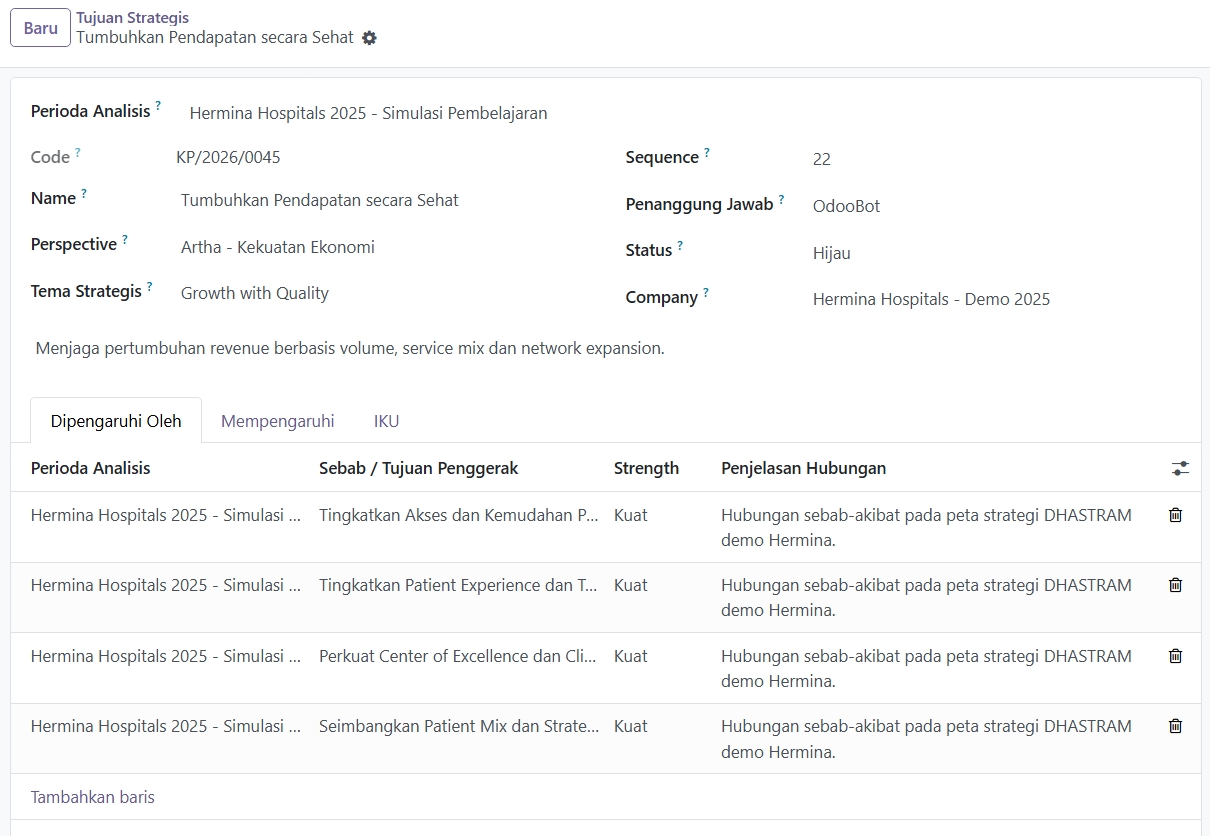The image size is (1210, 836).
Task: Show help tooltip for Perioda Analisis field
Action: pyautogui.click(x=158, y=105)
